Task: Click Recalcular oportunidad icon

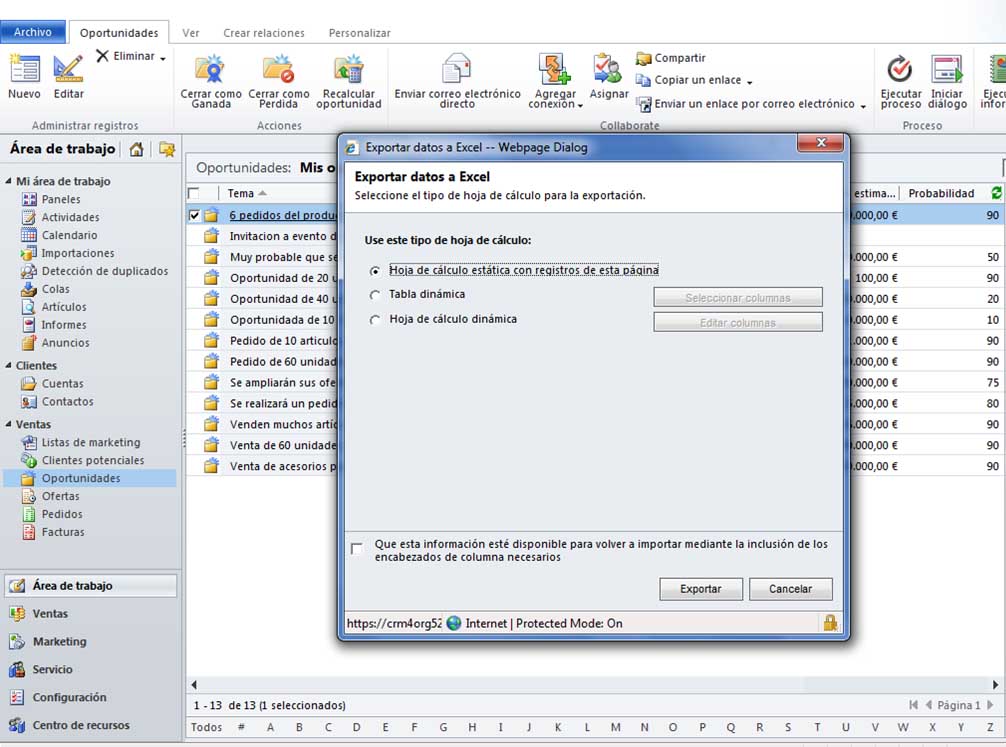Action: pyautogui.click(x=348, y=69)
